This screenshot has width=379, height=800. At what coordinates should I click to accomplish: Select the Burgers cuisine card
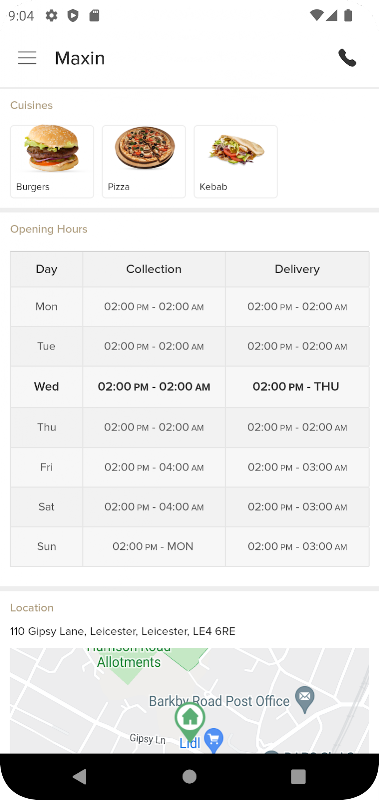[52, 161]
